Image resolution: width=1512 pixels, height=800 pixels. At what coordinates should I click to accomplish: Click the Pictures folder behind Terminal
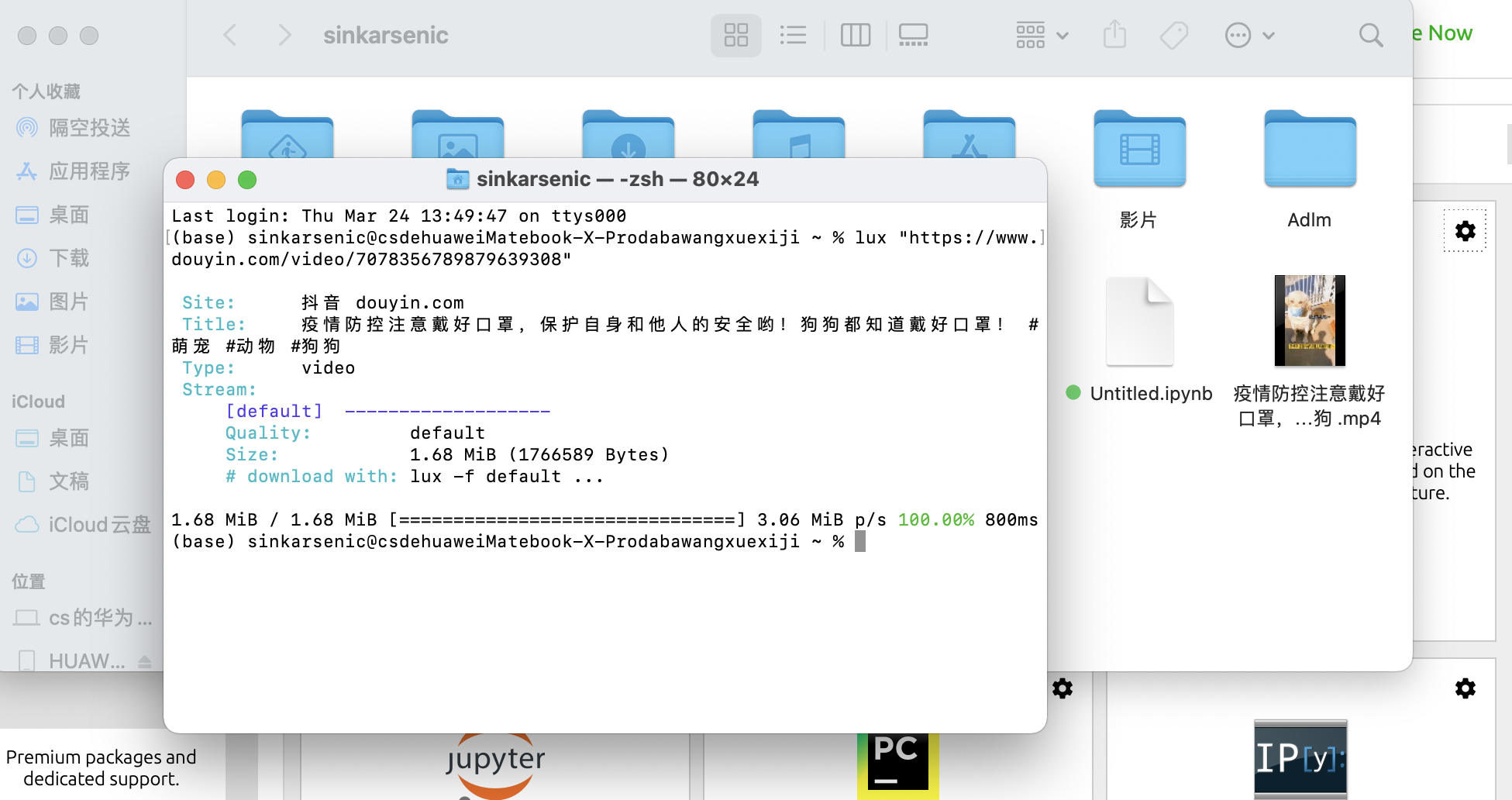[458, 134]
